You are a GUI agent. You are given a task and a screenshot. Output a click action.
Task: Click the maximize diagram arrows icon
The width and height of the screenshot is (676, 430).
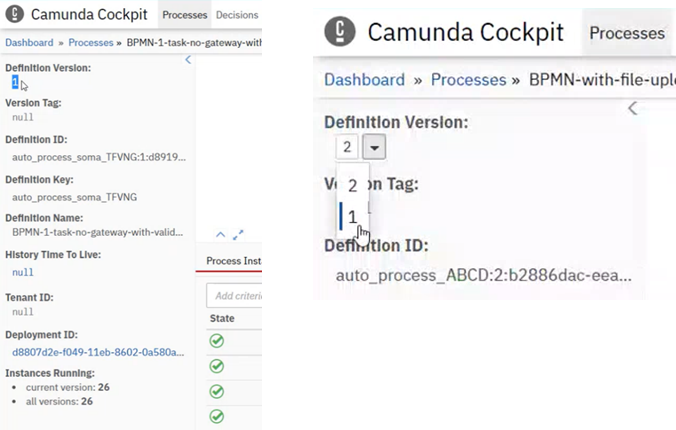pyautogui.click(x=238, y=235)
